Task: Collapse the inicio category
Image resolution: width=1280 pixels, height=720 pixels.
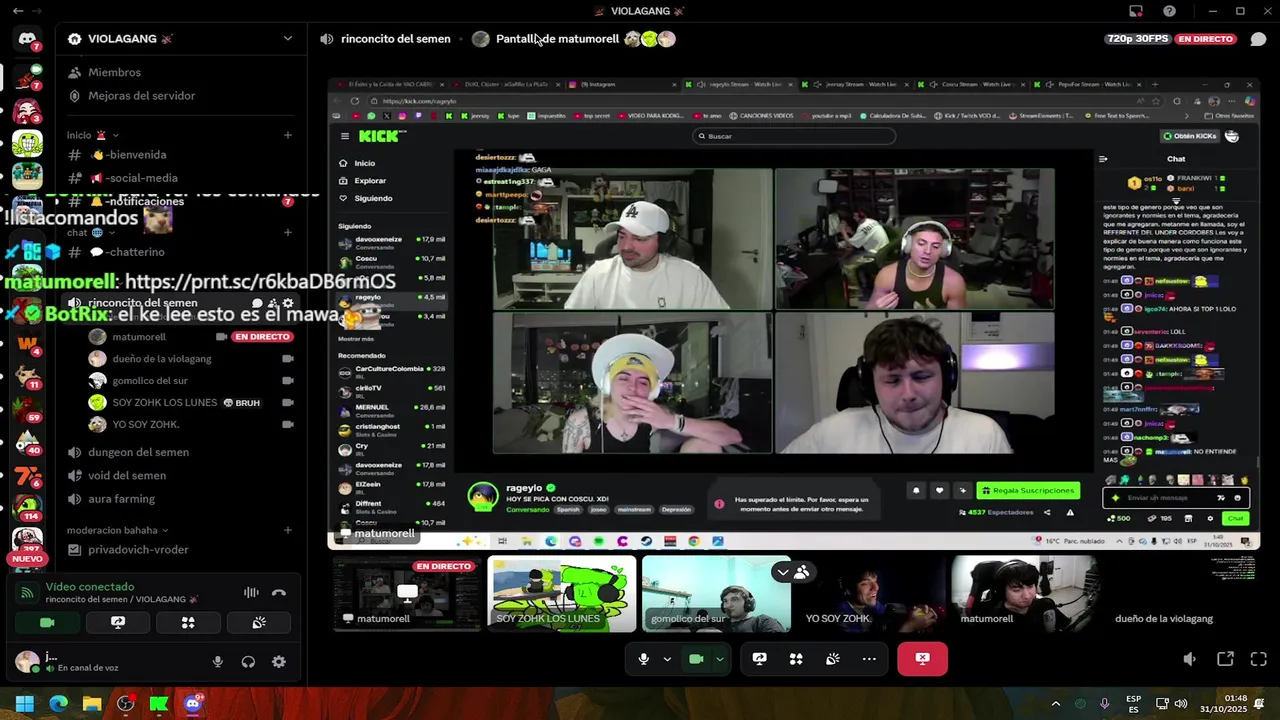Action: click(93, 135)
